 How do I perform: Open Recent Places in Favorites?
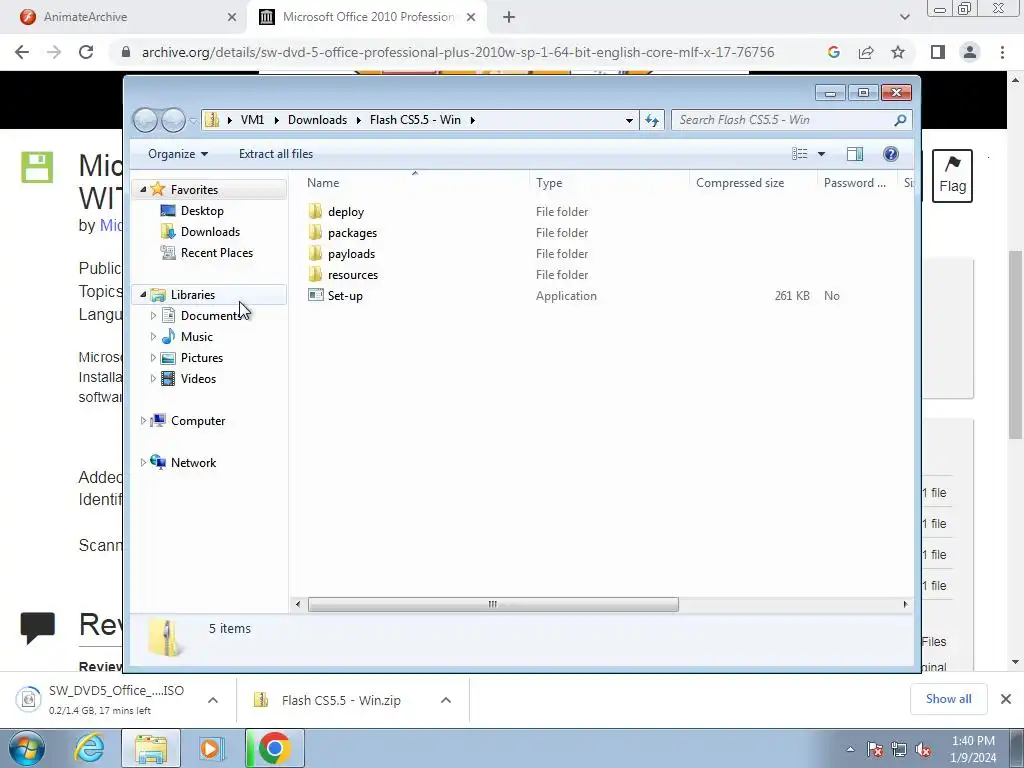pos(217,253)
